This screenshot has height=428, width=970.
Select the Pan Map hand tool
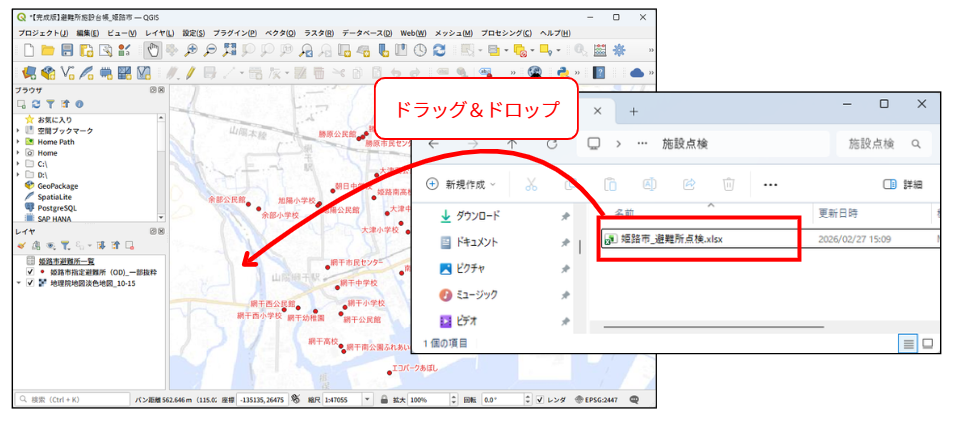[x=153, y=49]
